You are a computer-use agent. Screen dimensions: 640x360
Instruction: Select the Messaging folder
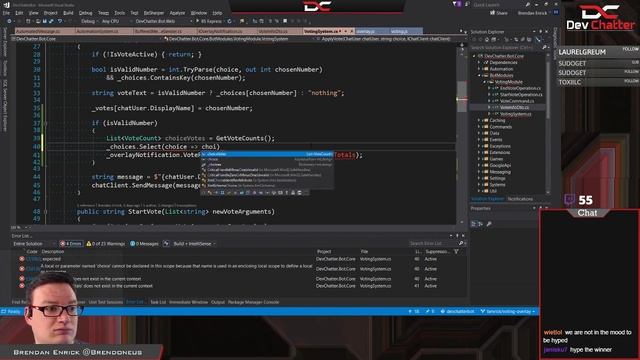pos(500,172)
